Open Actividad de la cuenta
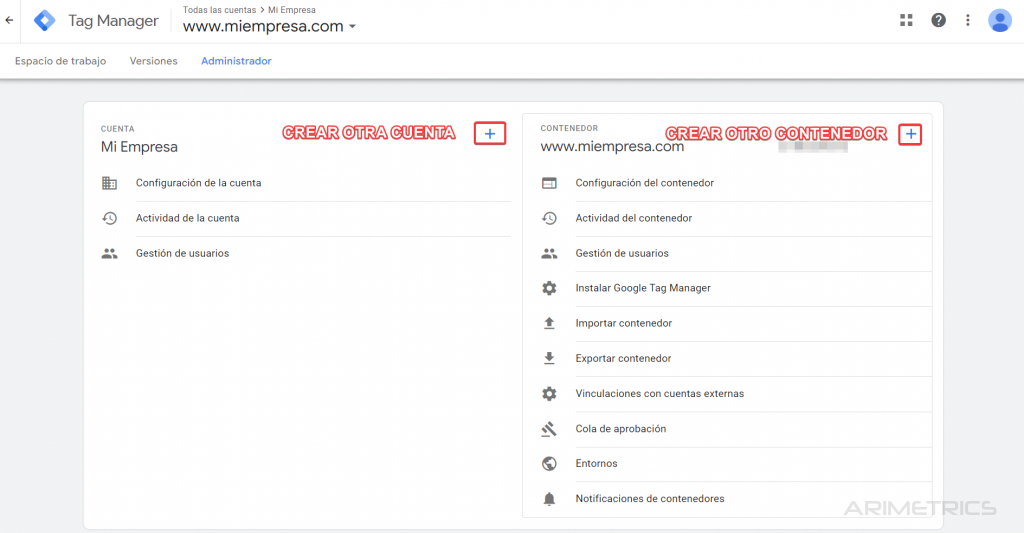The width and height of the screenshot is (1024, 533). pos(187,218)
